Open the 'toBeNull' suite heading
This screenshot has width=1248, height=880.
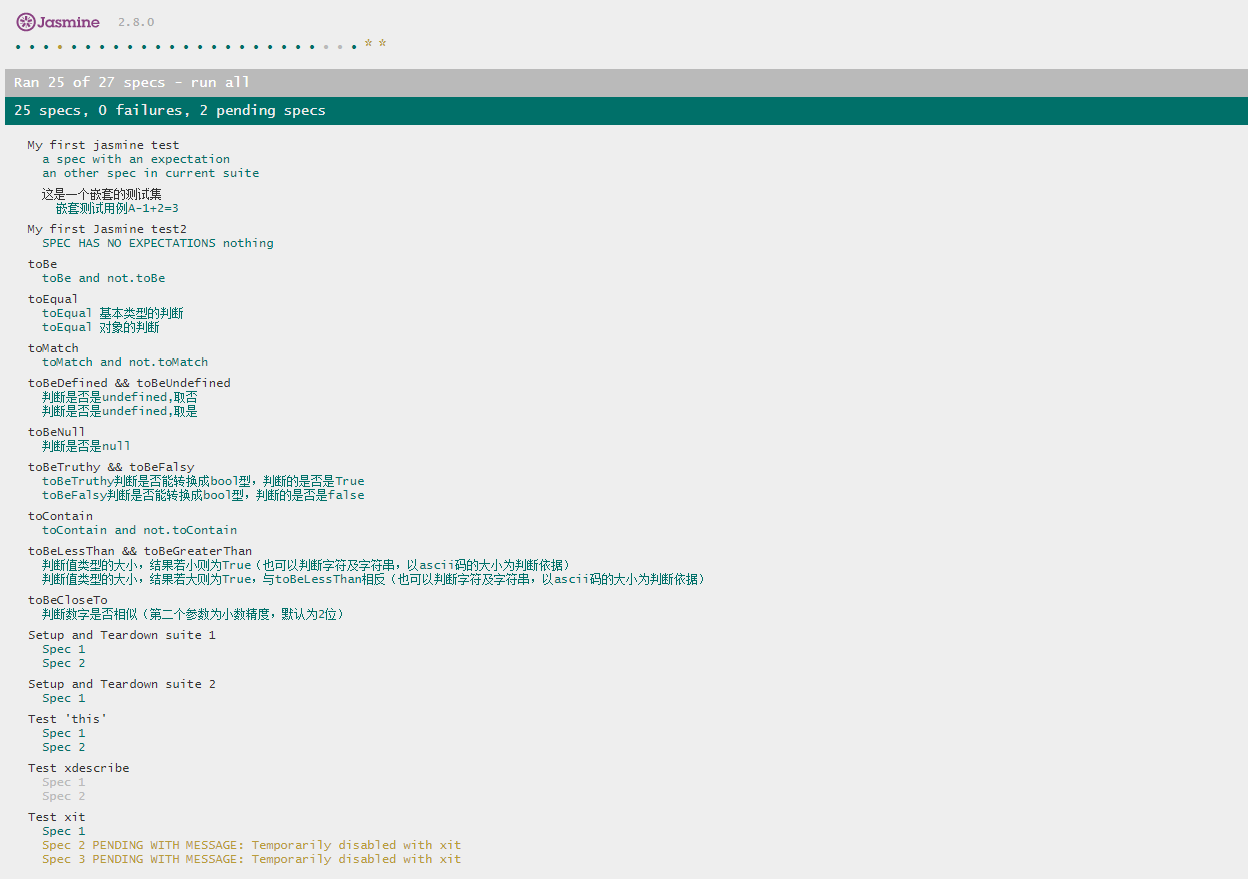[x=57, y=432]
